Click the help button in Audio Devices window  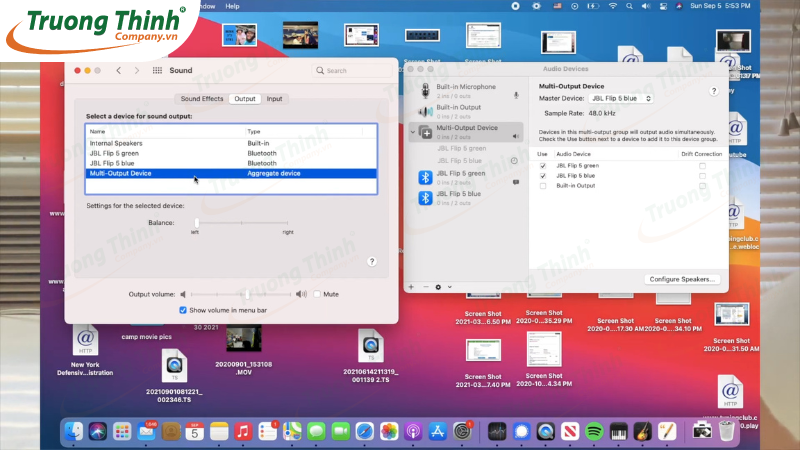(x=714, y=91)
